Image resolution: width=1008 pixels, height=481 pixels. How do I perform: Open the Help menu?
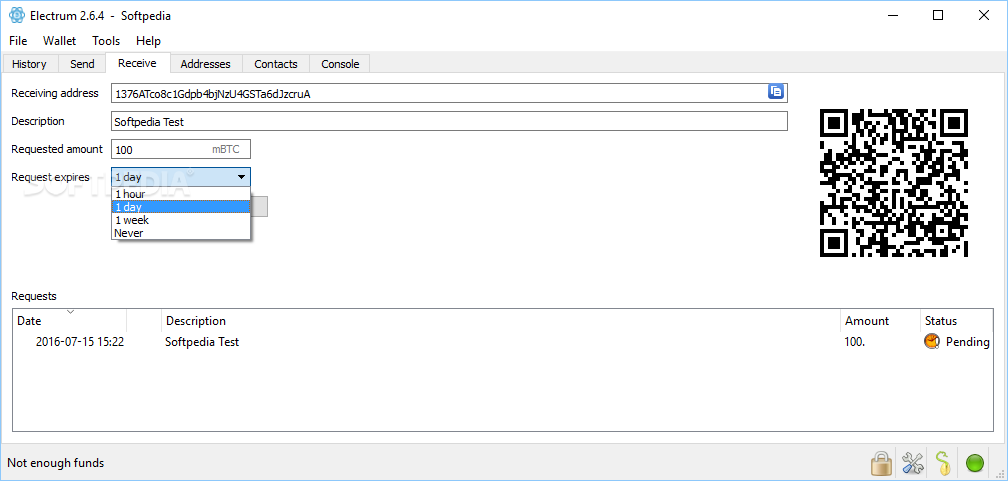148,41
